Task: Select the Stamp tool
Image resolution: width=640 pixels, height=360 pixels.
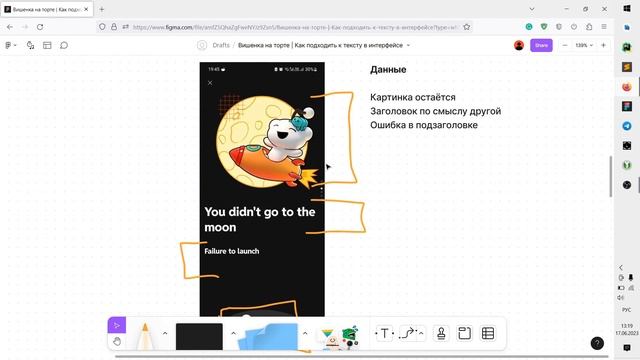Action: 441,333
